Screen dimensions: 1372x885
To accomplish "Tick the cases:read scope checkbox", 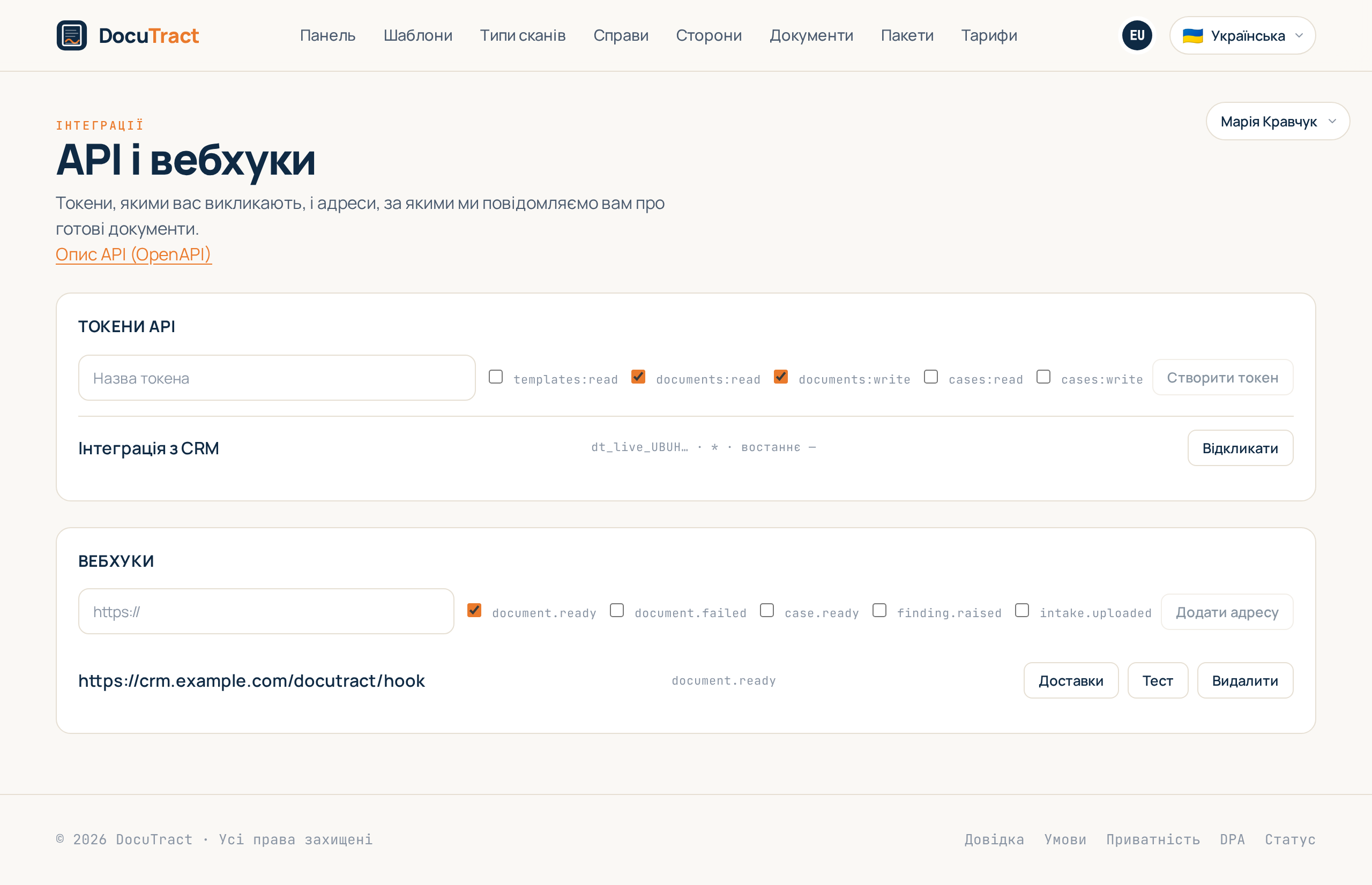I will pos(930,377).
